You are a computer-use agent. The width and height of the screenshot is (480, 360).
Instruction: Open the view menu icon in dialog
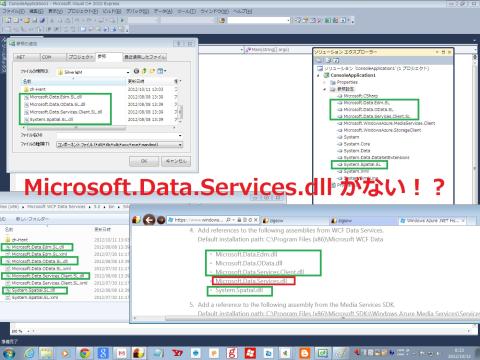click(x=162, y=71)
